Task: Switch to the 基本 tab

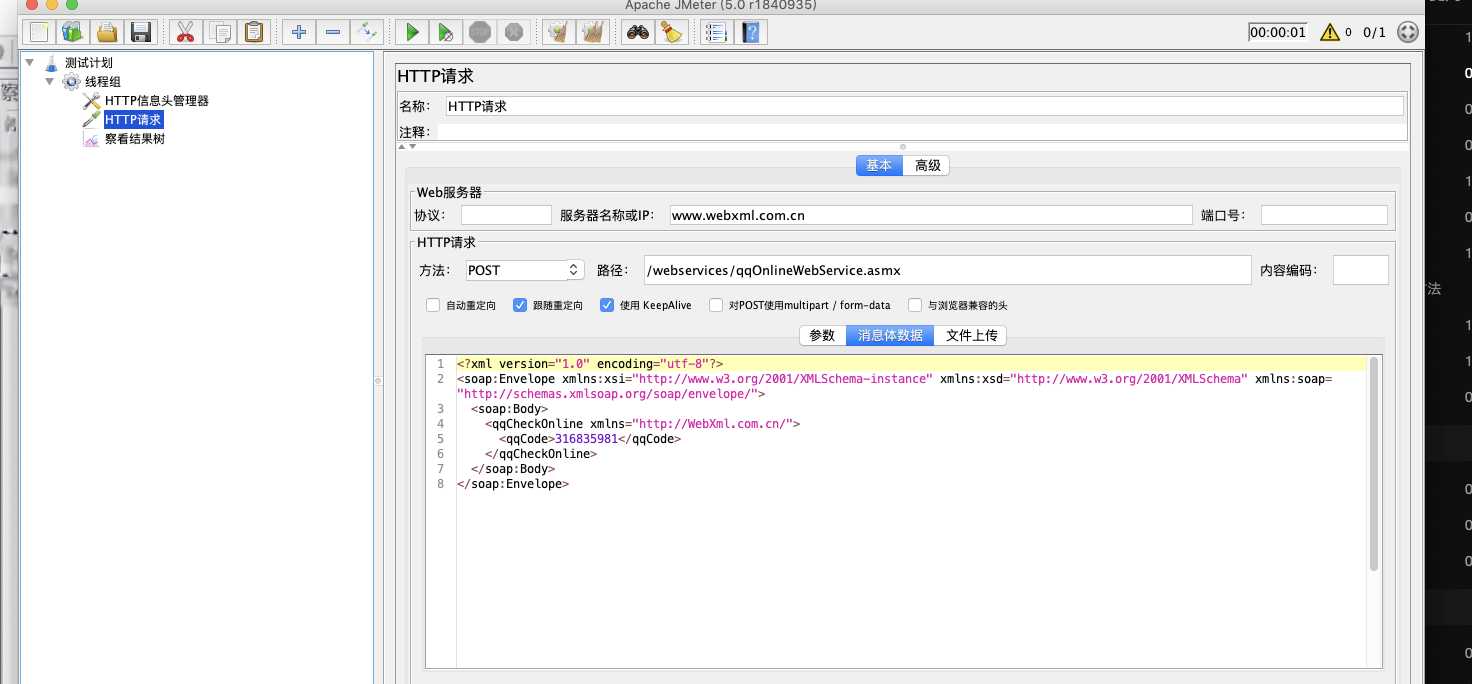Action: (879, 165)
